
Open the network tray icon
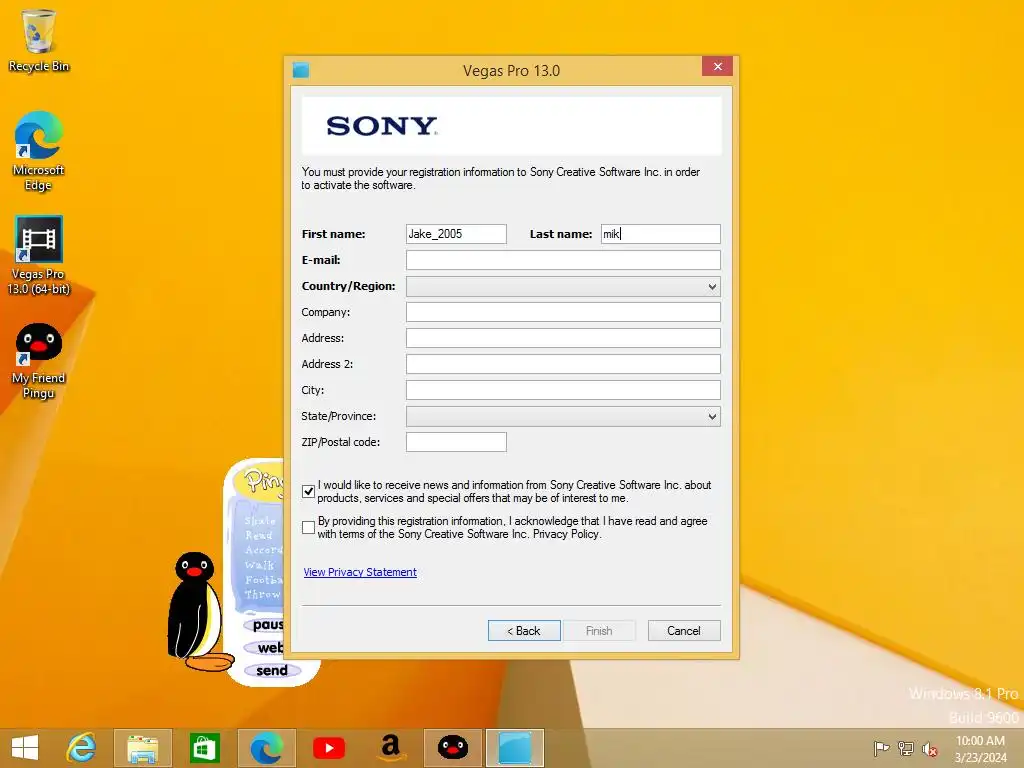(906, 748)
